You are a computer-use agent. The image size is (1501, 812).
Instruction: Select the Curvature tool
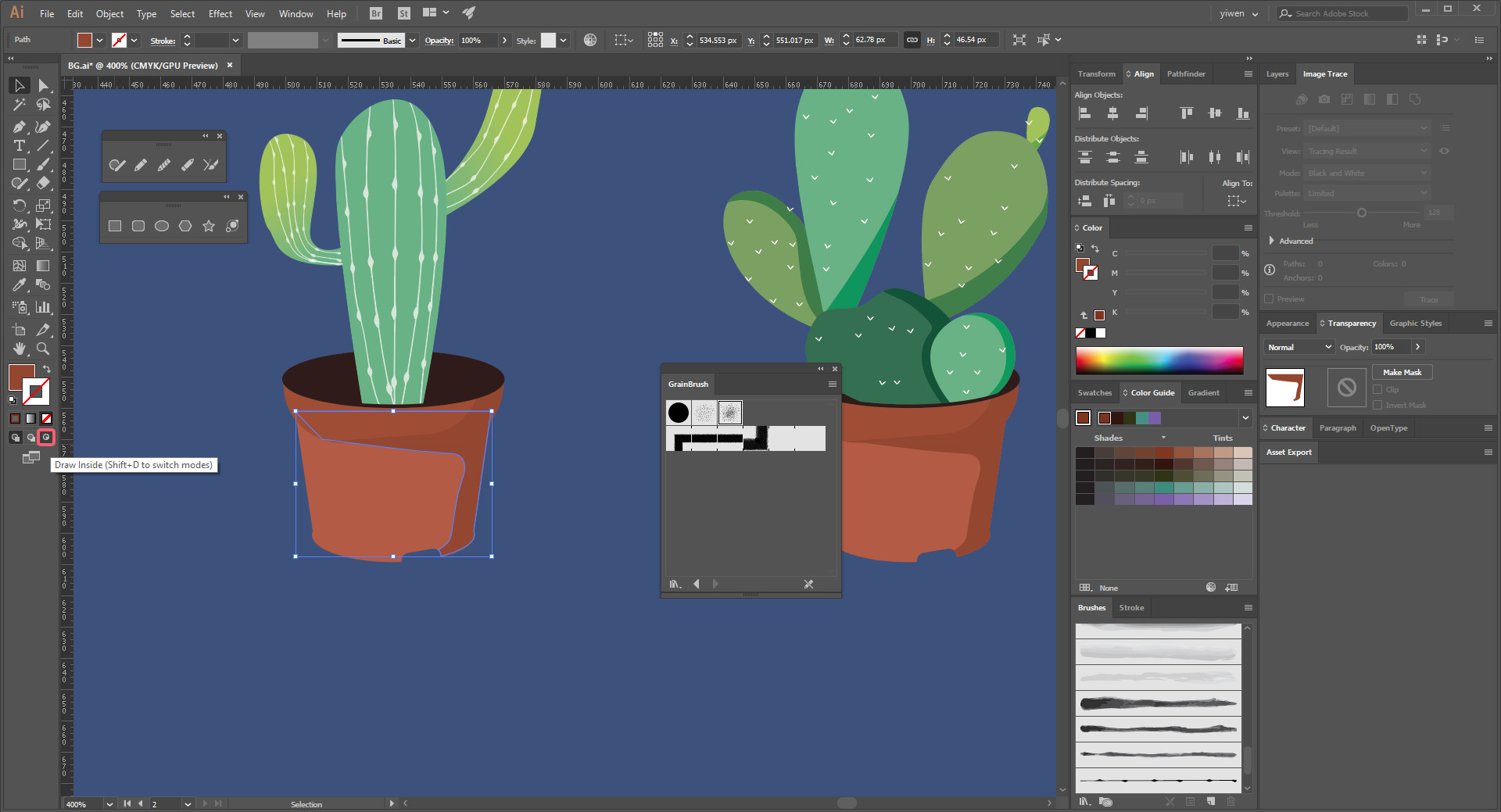(44, 127)
